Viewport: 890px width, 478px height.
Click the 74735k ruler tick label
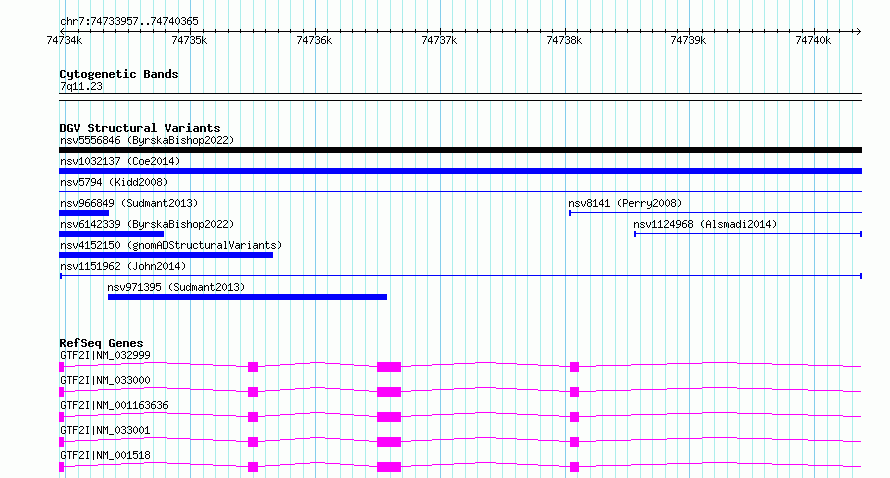189,40
